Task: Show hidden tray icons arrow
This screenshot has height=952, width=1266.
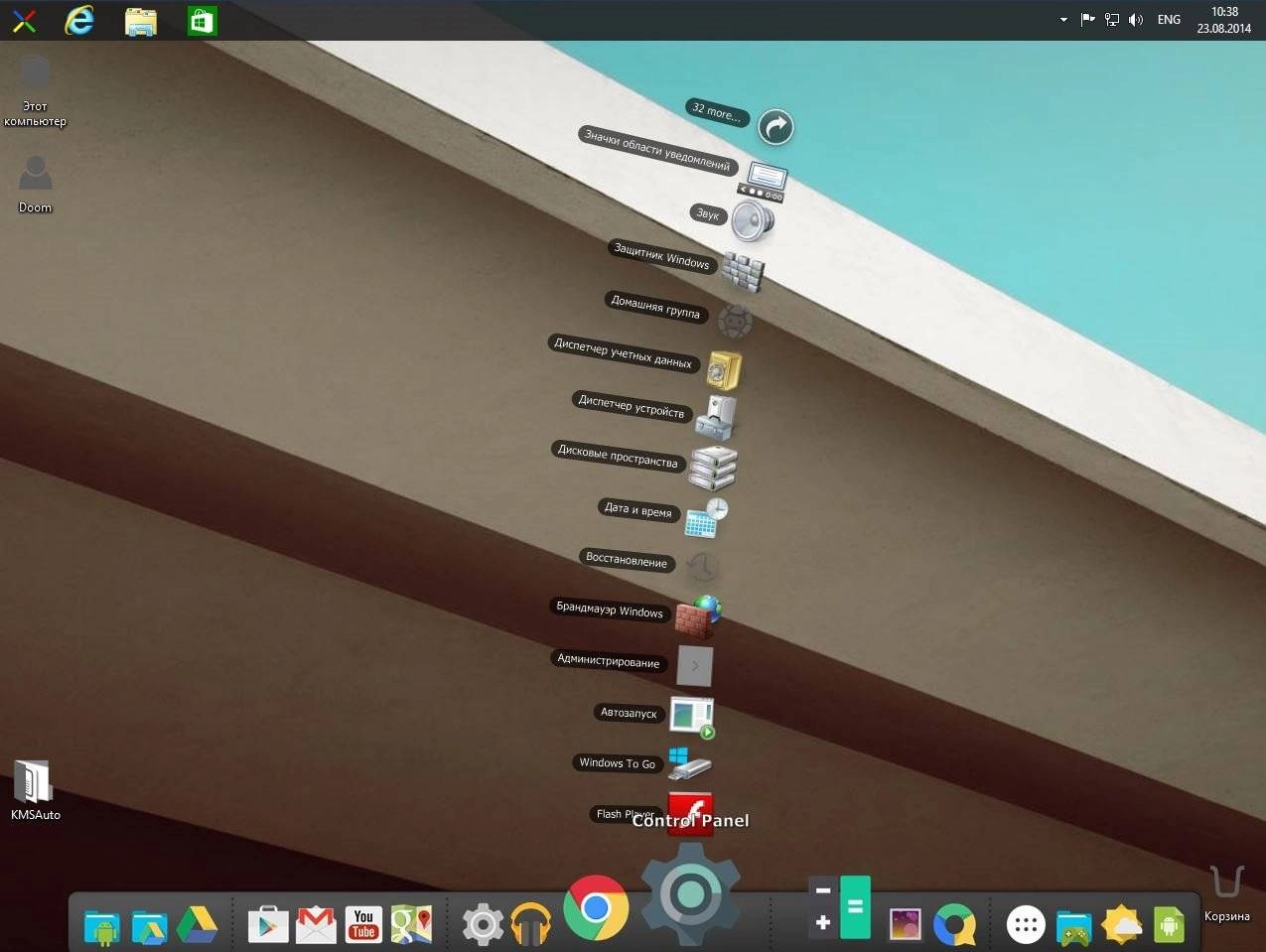Action: pyautogui.click(x=1063, y=20)
